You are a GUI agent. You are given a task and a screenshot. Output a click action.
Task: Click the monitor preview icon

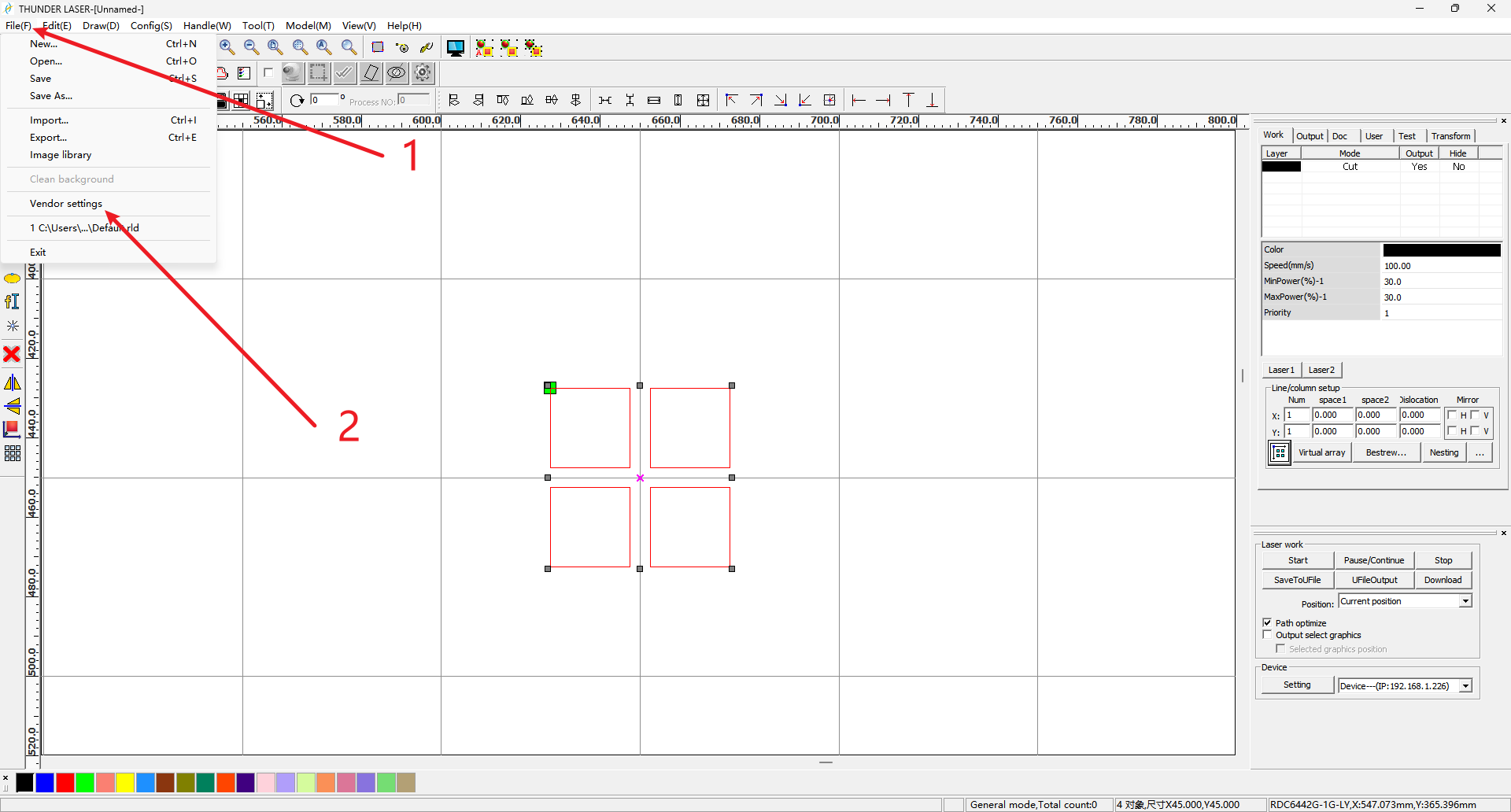pos(455,48)
